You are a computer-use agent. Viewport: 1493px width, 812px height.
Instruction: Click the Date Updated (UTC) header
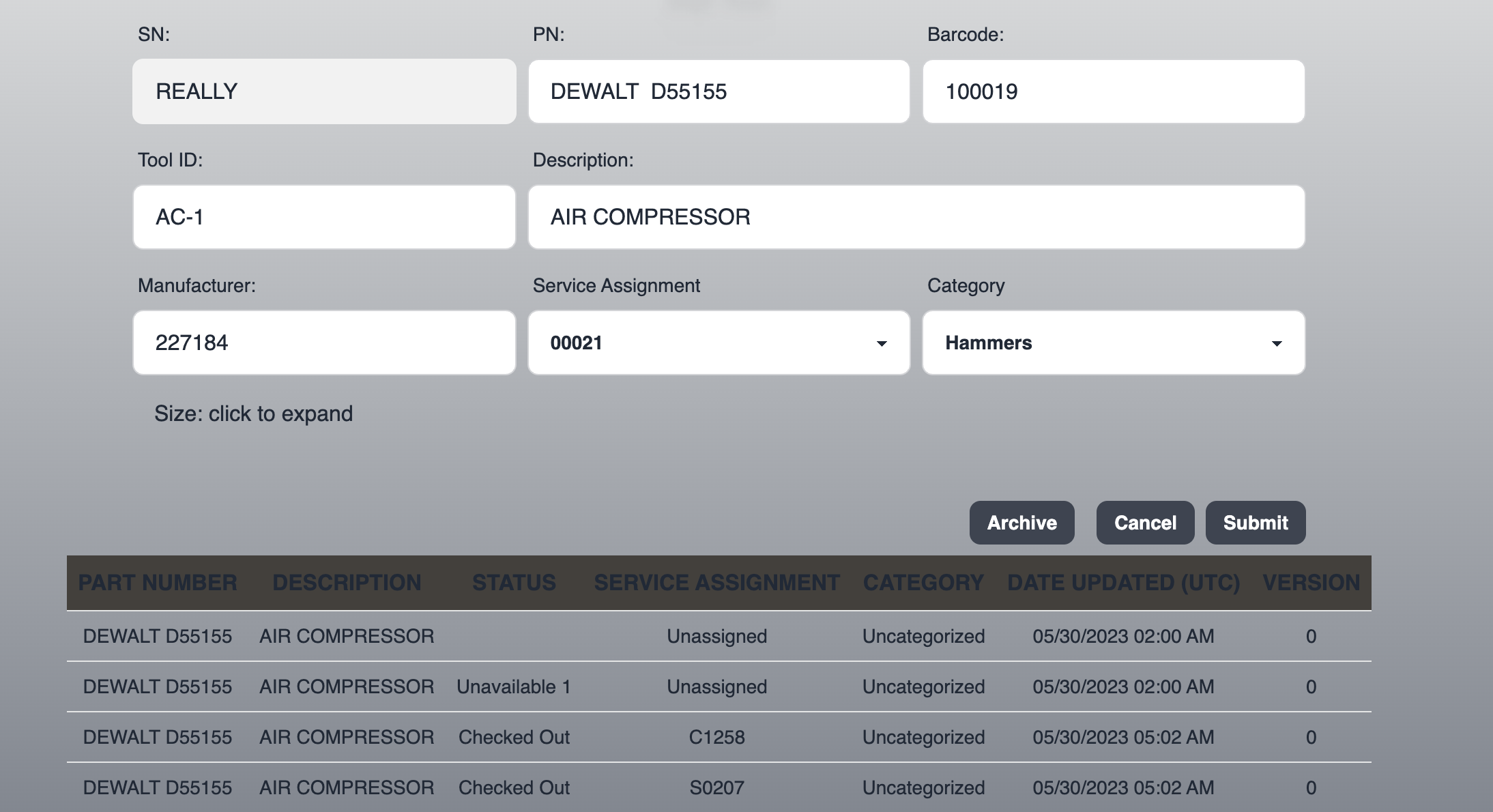[1123, 583]
